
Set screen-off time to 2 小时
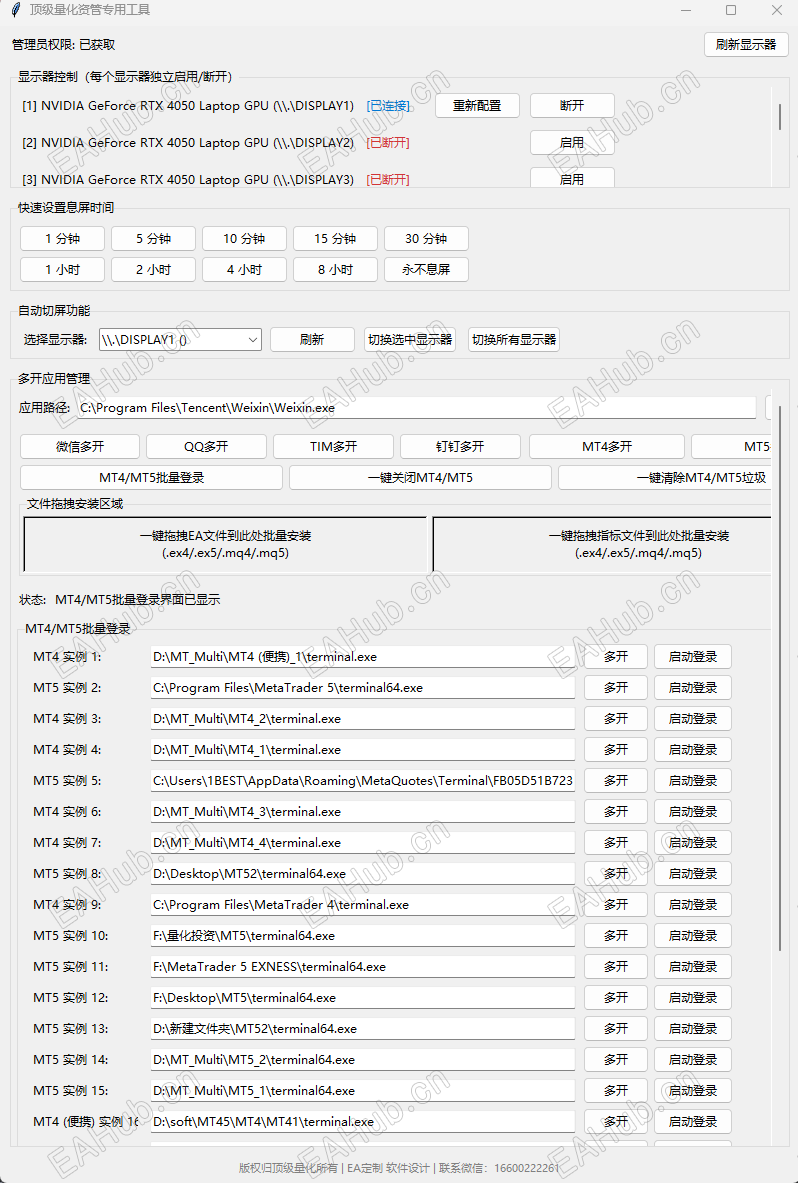pyautogui.click(x=153, y=269)
